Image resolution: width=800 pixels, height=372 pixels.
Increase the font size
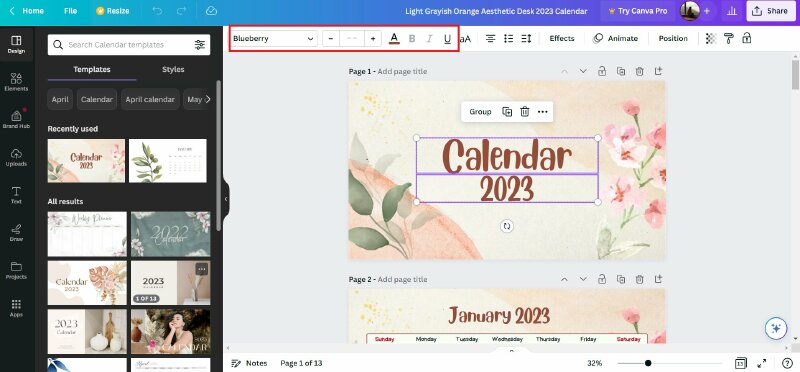coord(373,39)
